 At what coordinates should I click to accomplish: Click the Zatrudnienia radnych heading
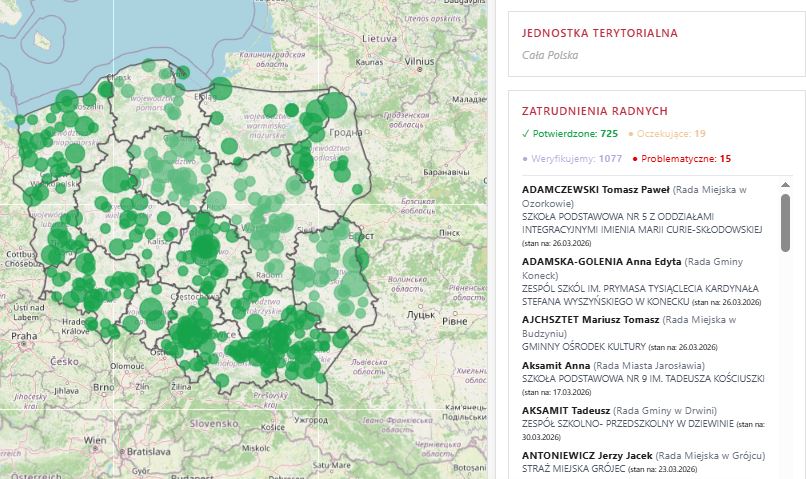click(x=595, y=111)
